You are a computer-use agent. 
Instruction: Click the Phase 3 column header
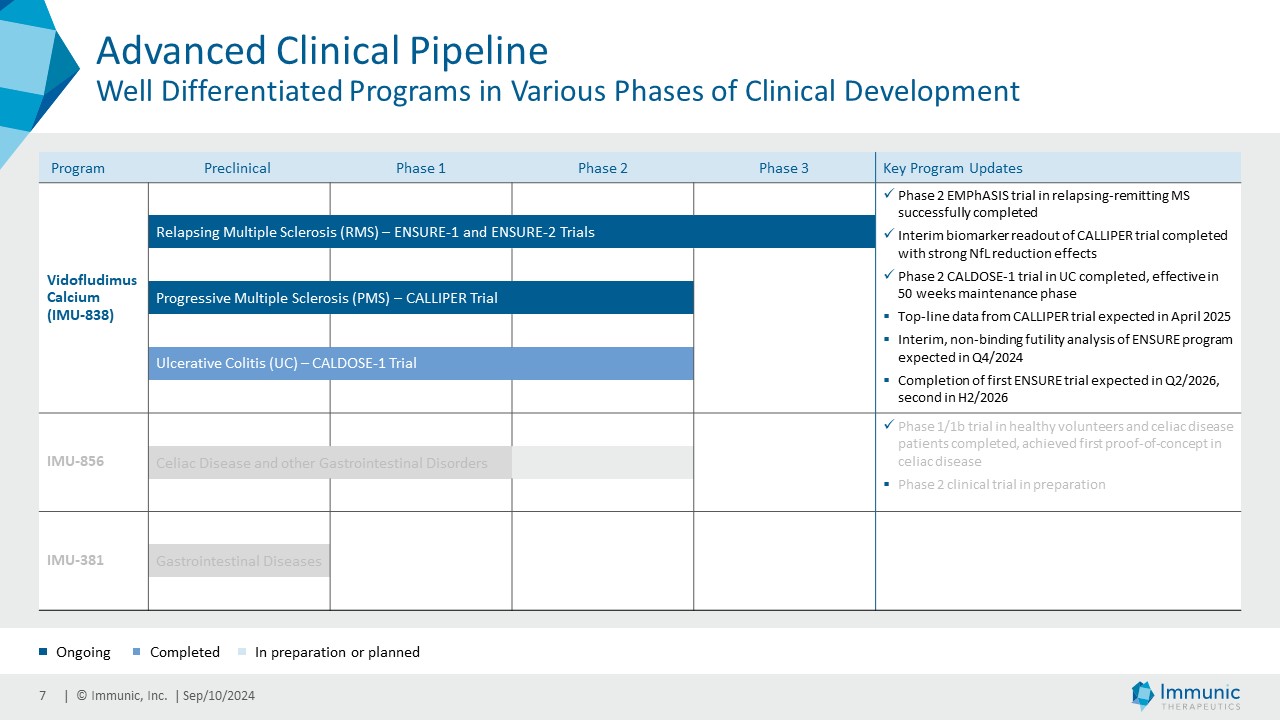[x=783, y=168]
